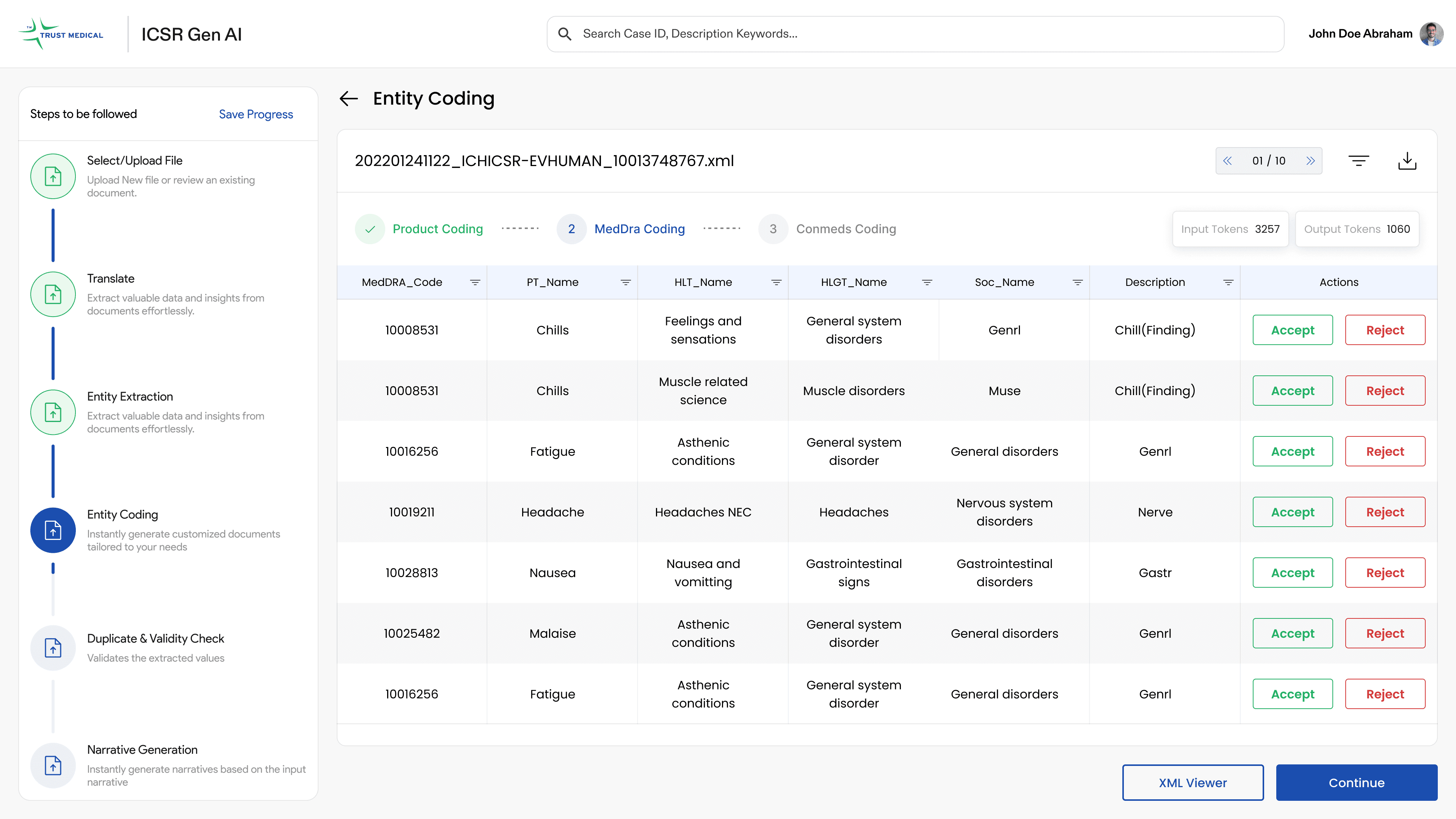Click Output Tokens 1060 box
This screenshot has width=1456, height=819.
pos(1357,229)
